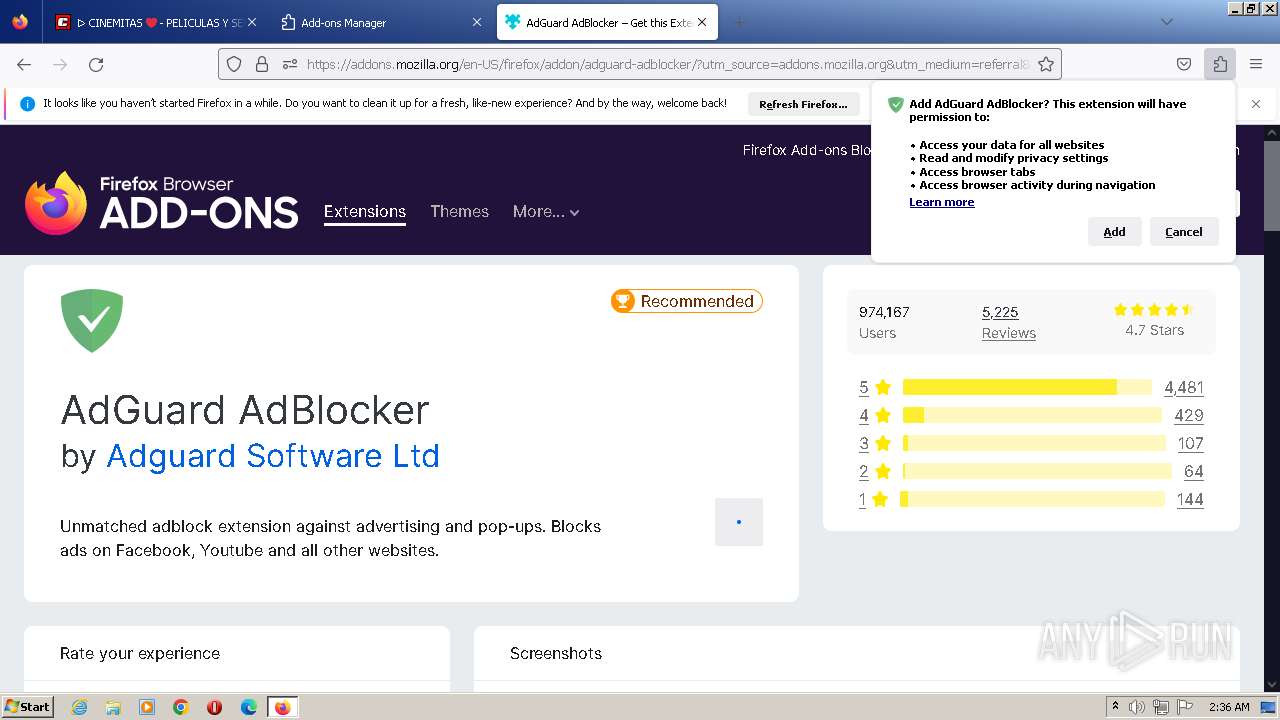The height and width of the screenshot is (720, 1280).
Task: Click the 4.7 Stars rating icons
Action: pos(1154,310)
